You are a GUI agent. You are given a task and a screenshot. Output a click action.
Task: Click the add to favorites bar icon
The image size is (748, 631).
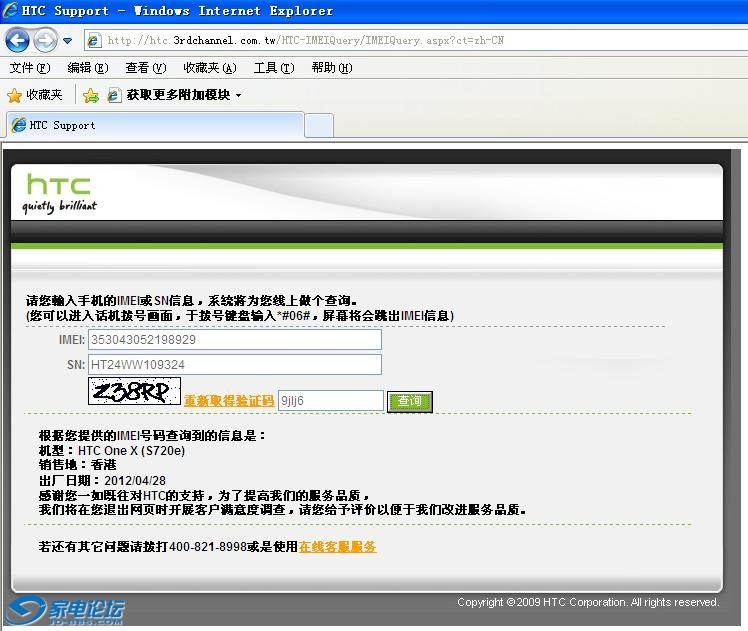[91, 95]
